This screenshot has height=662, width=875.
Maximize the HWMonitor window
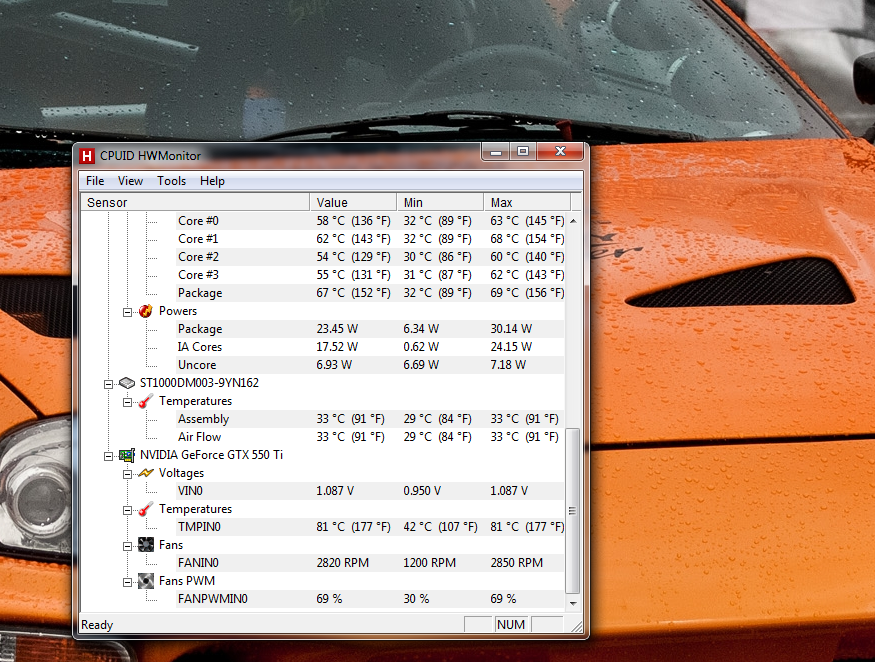[522, 152]
